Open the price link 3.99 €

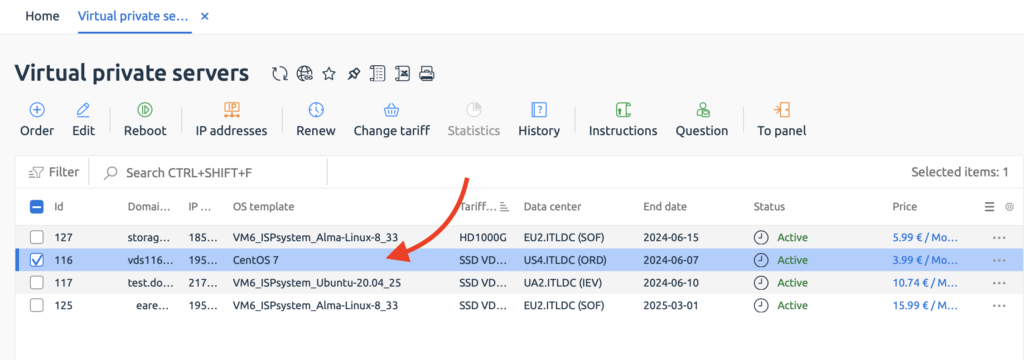[924, 260]
